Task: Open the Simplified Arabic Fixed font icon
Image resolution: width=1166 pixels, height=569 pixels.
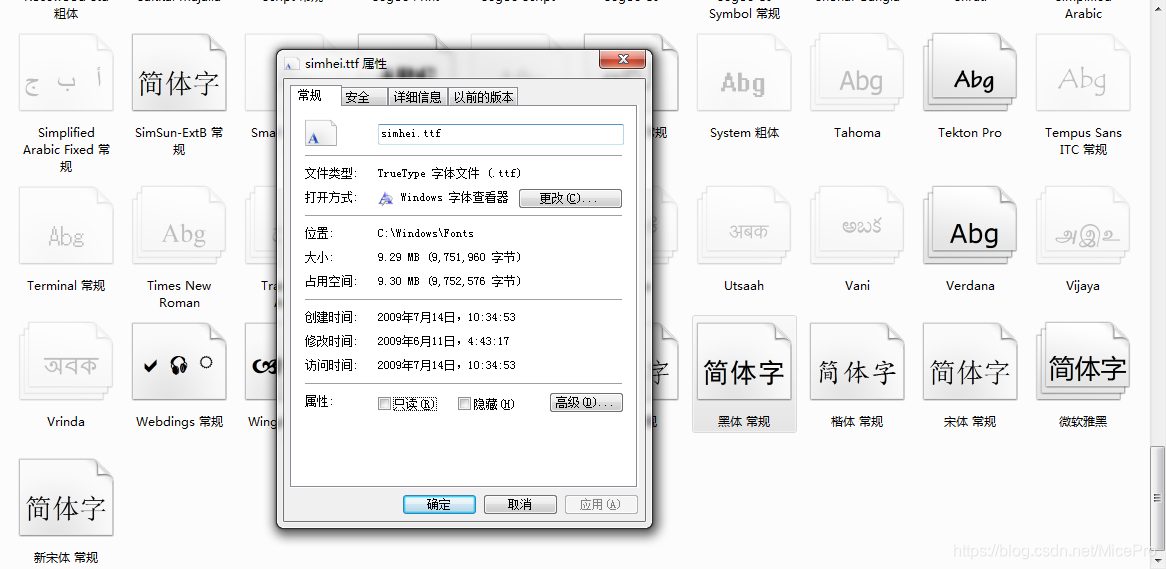Action: click(66, 72)
